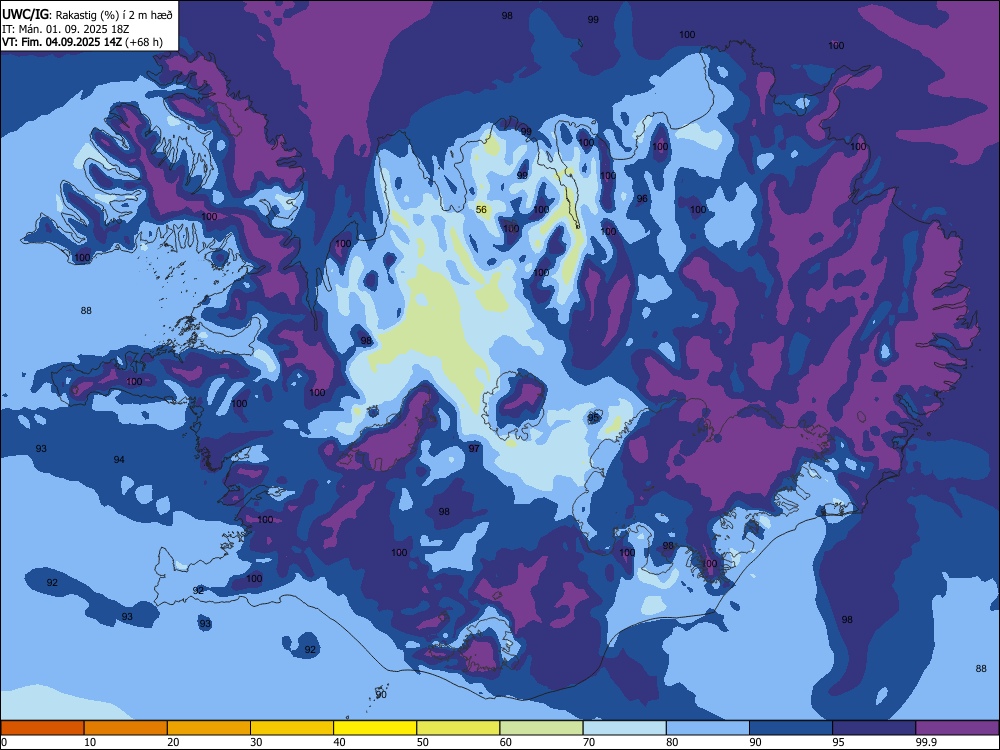Click the navy 95–99.9 legend swatch
The height and width of the screenshot is (750, 1000).
click(874, 728)
